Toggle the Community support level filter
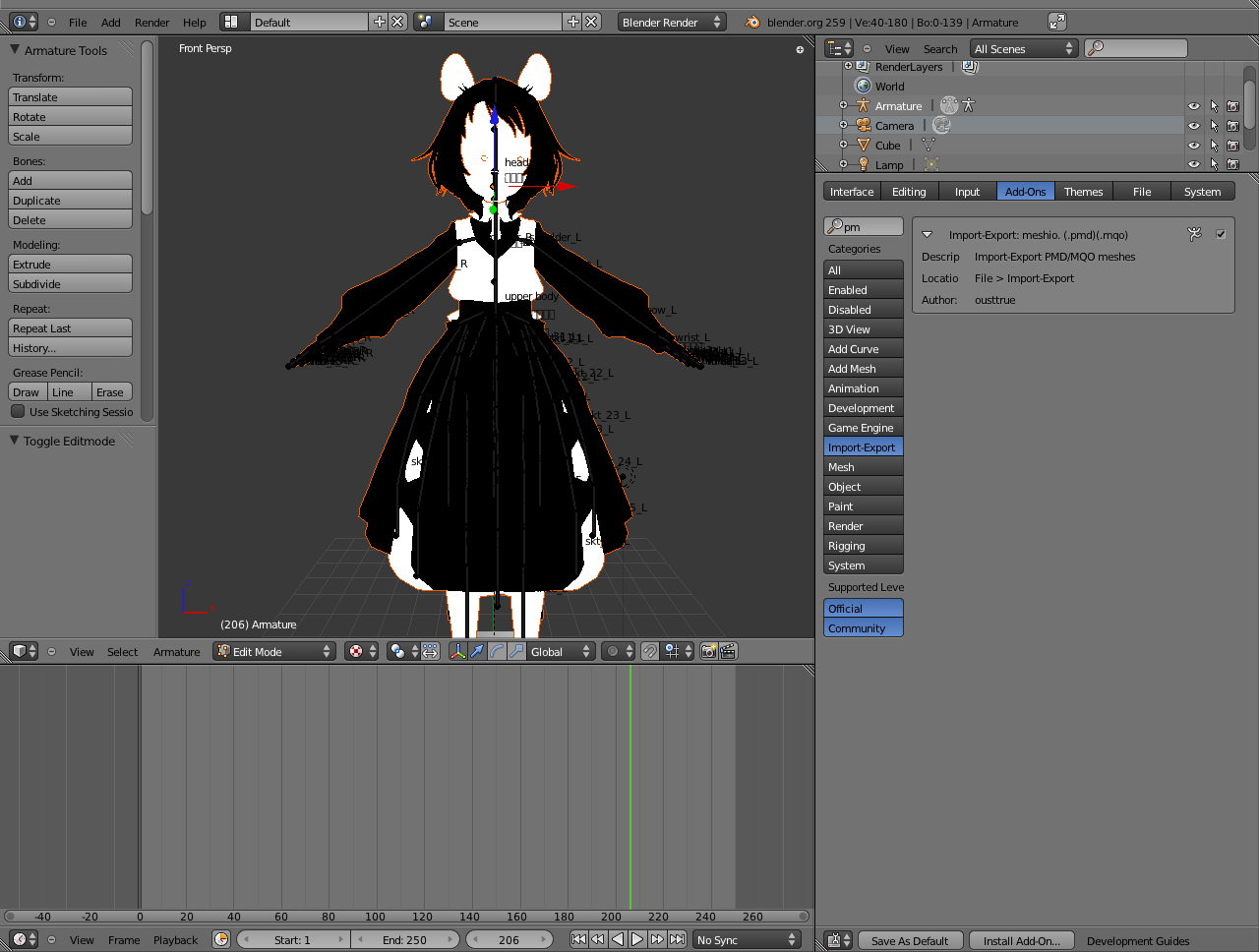 click(864, 628)
